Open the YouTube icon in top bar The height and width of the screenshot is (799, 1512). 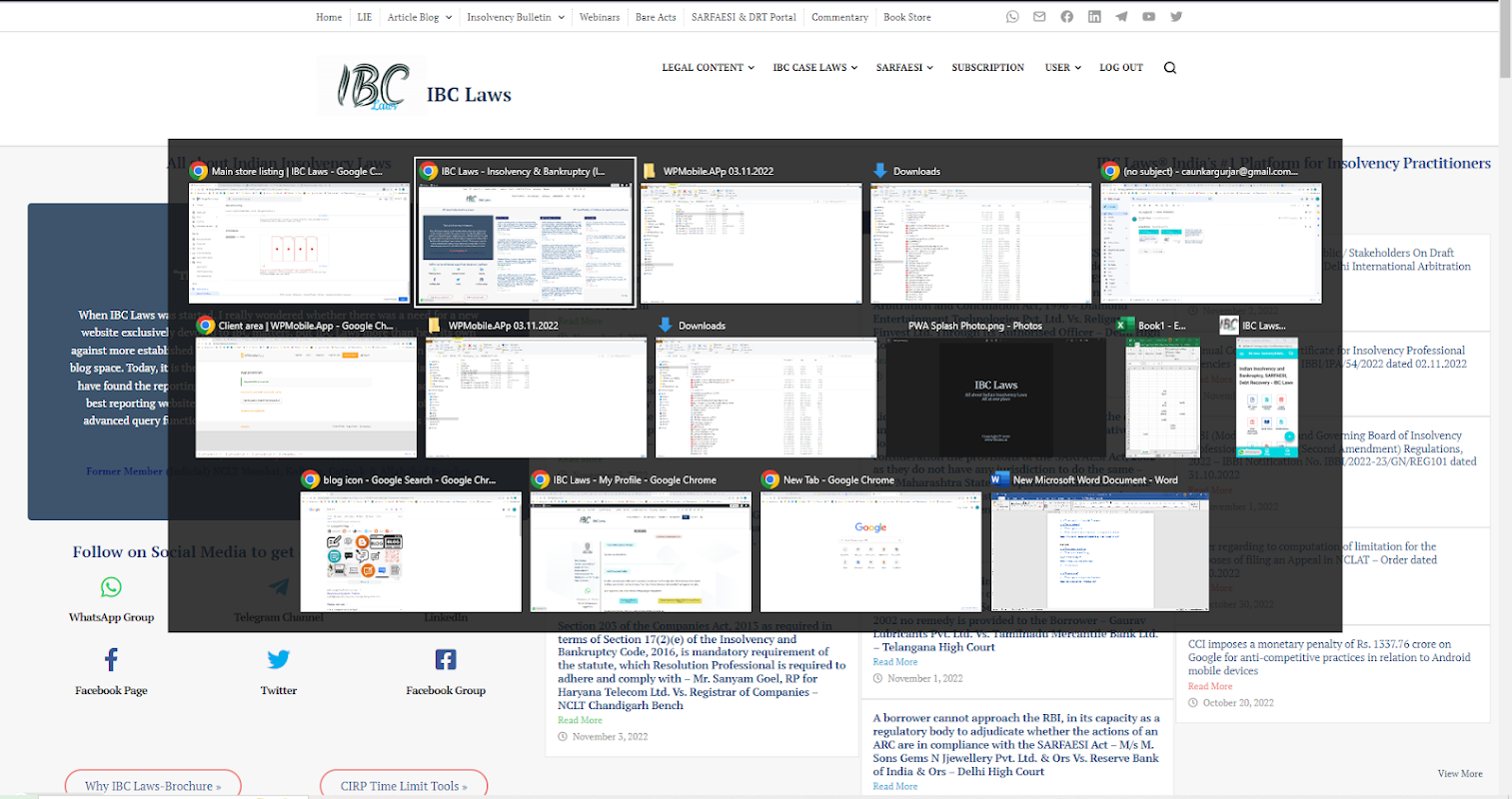click(1149, 17)
